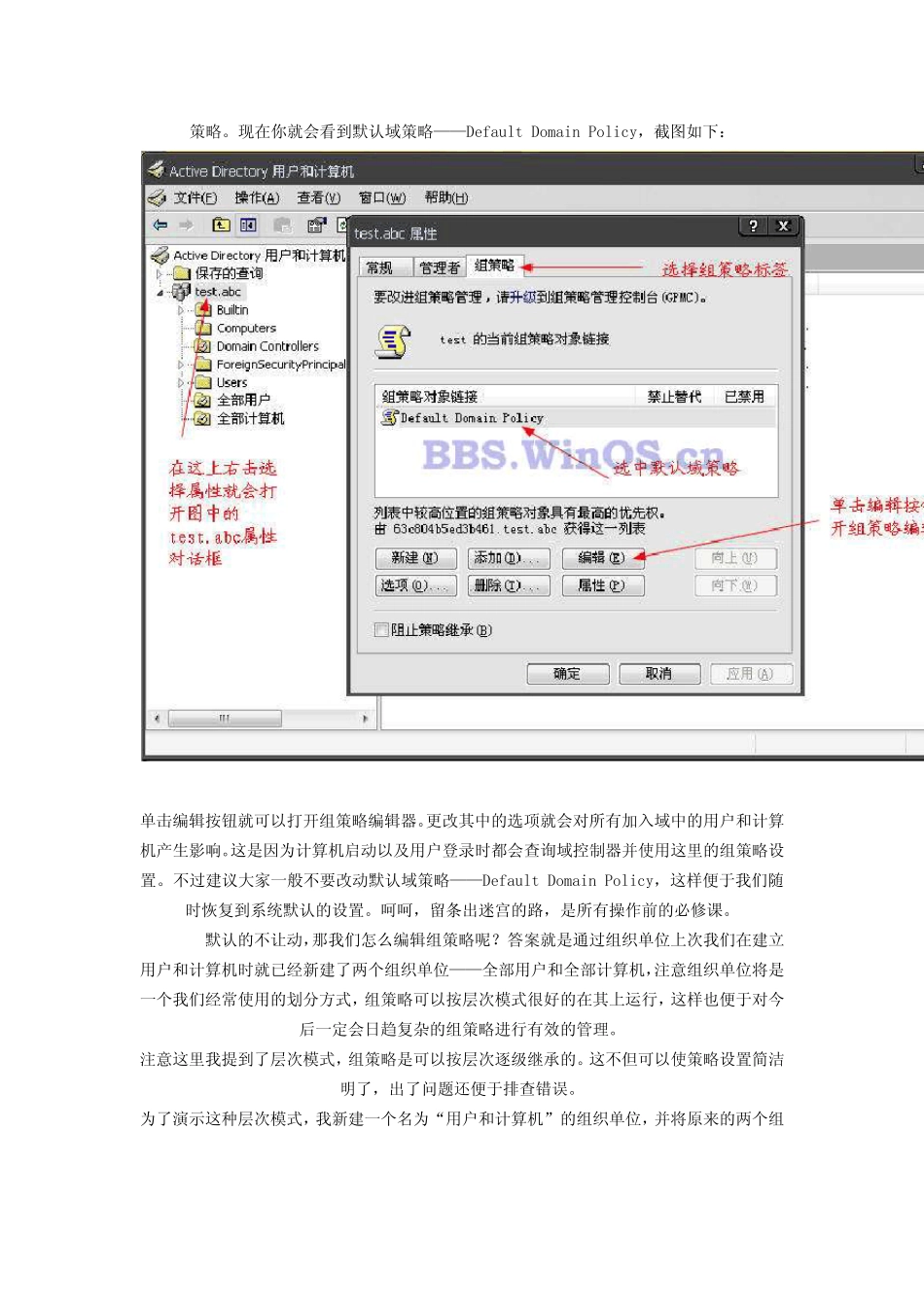The width and height of the screenshot is (924, 1307).
Task: Click the 删除(T)... button
Action: point(510,585)
